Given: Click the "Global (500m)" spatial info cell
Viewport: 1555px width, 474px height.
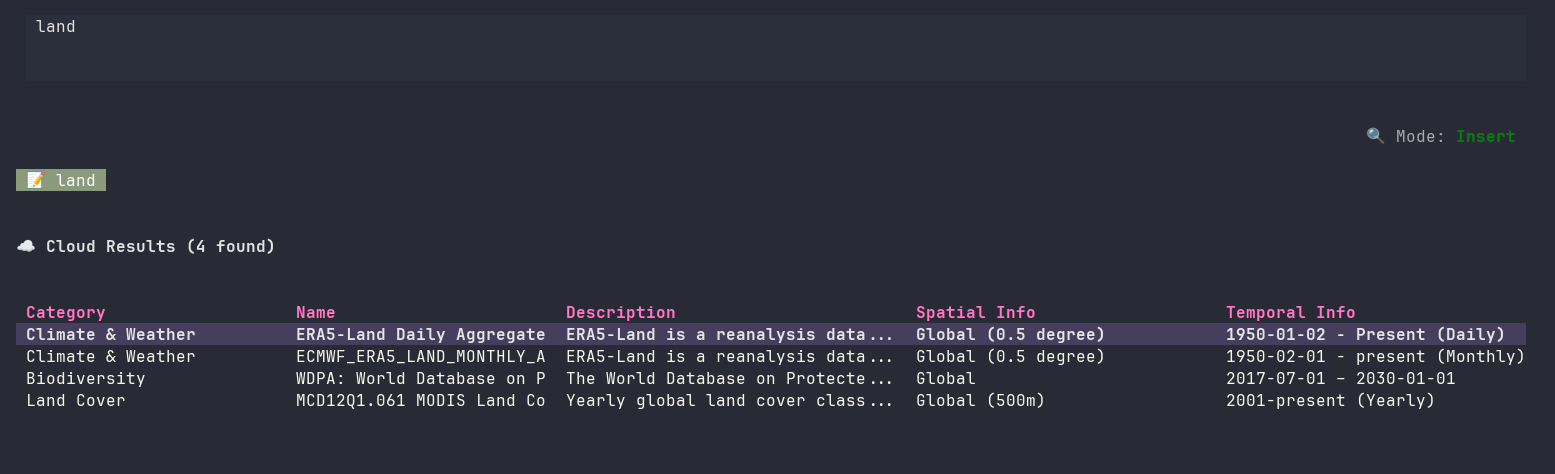Looking at the screenshot, I should click(x=980, y=400).
